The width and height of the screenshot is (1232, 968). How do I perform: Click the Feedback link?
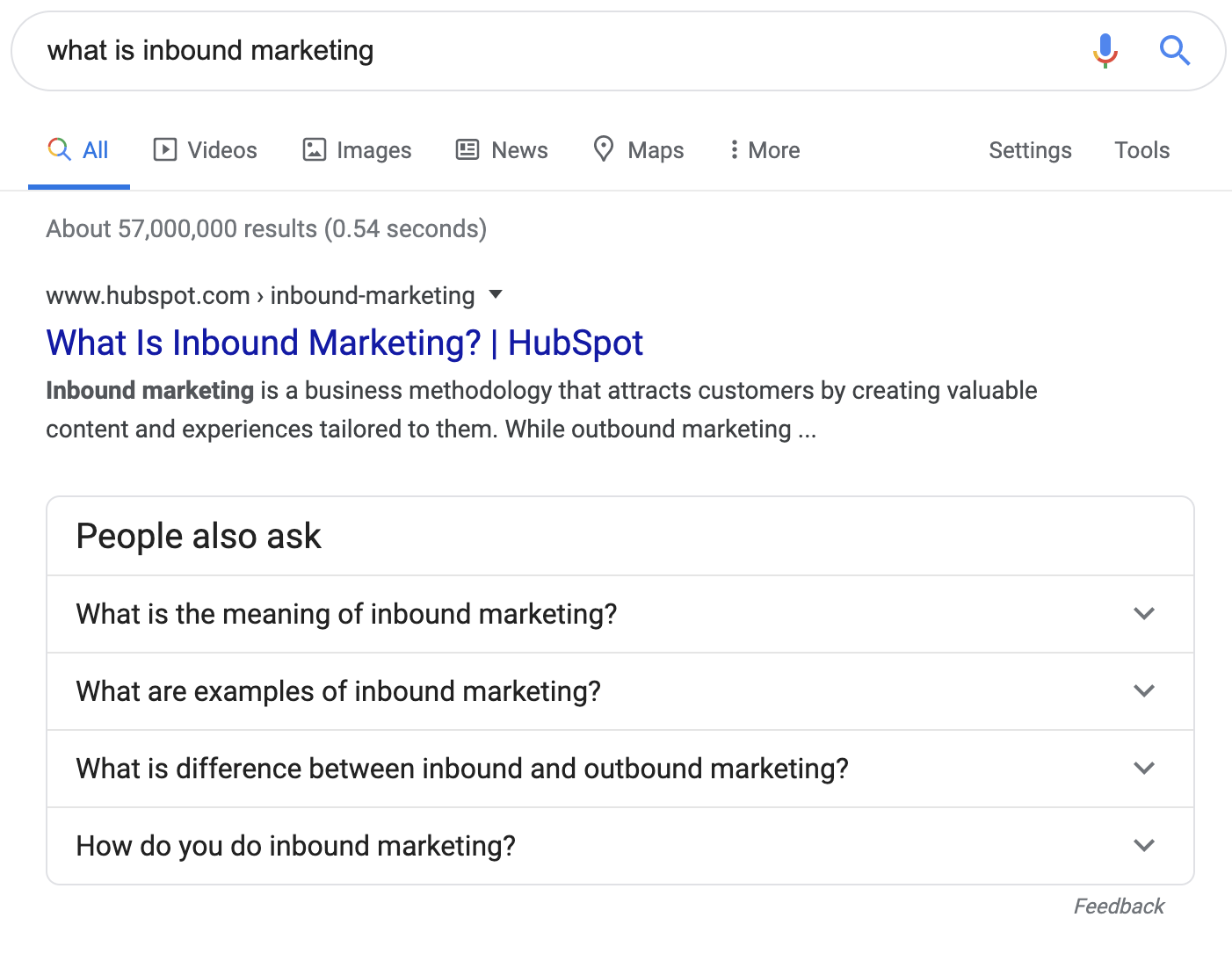[1118, 907]
